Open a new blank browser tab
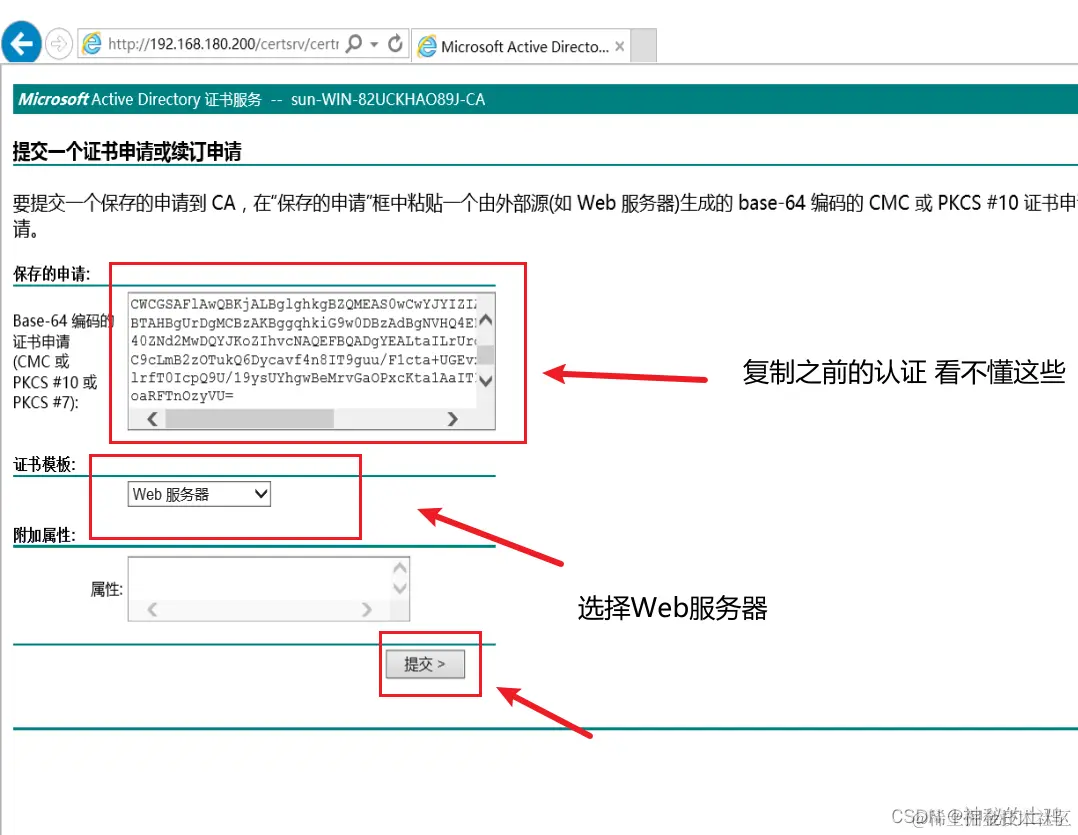 [644, 46]
